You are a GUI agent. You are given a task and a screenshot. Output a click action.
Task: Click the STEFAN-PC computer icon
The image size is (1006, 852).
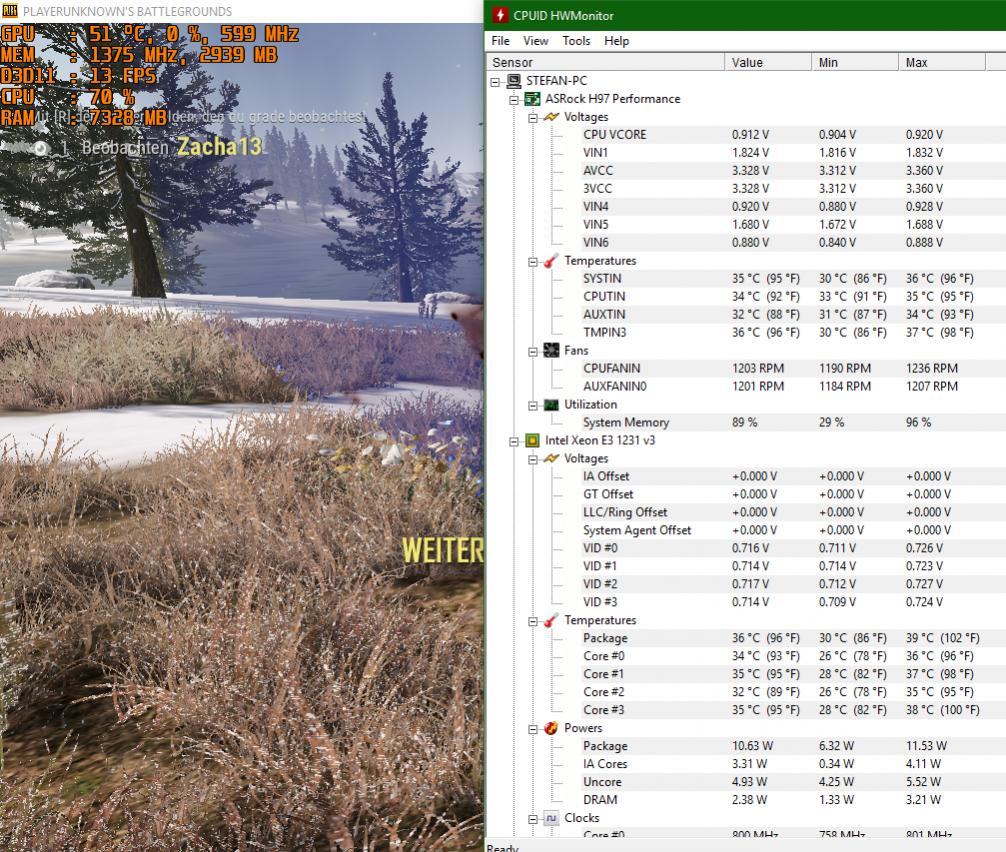513,81
